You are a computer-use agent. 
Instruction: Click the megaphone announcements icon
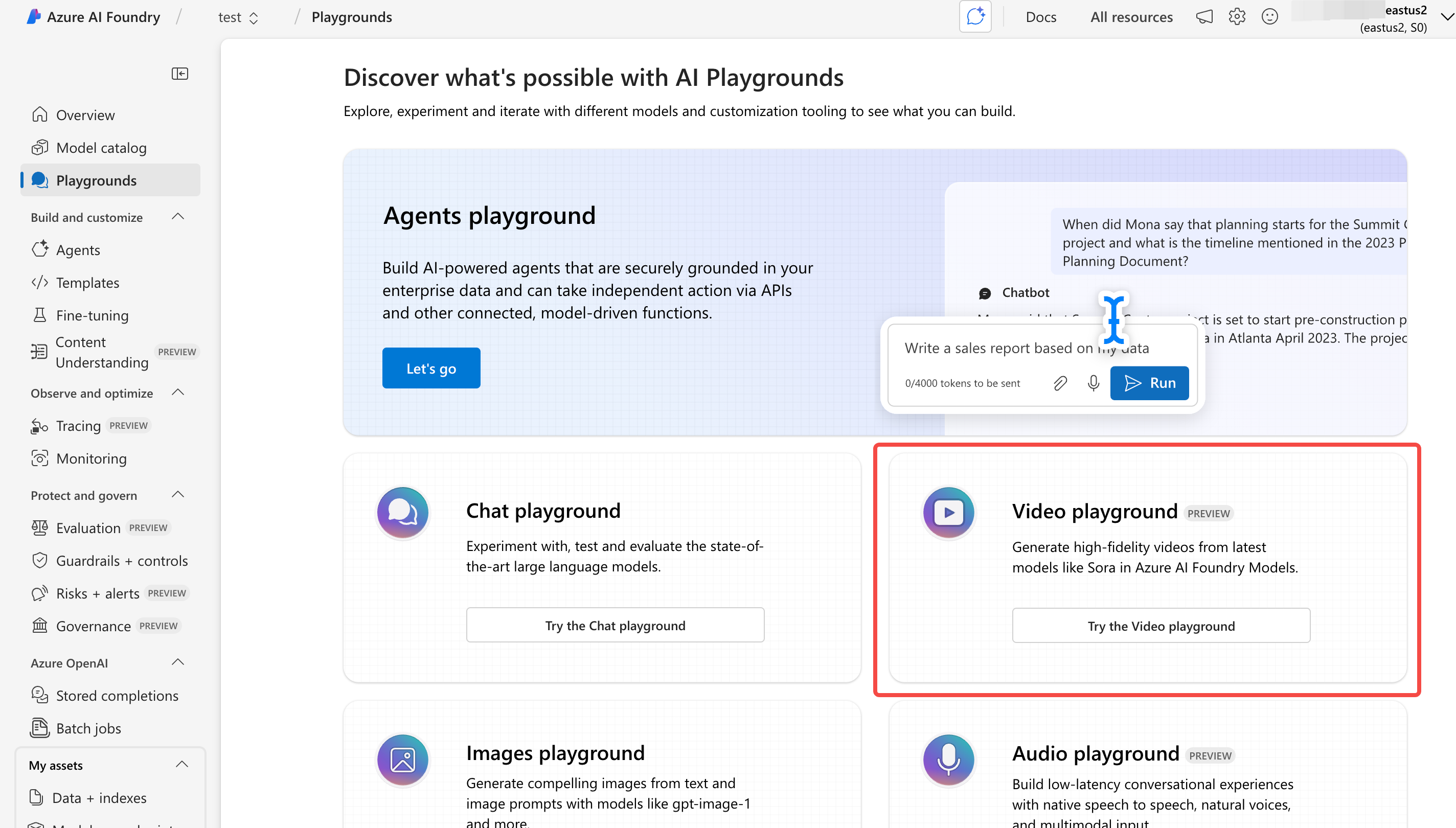[x=1203, y=17]
